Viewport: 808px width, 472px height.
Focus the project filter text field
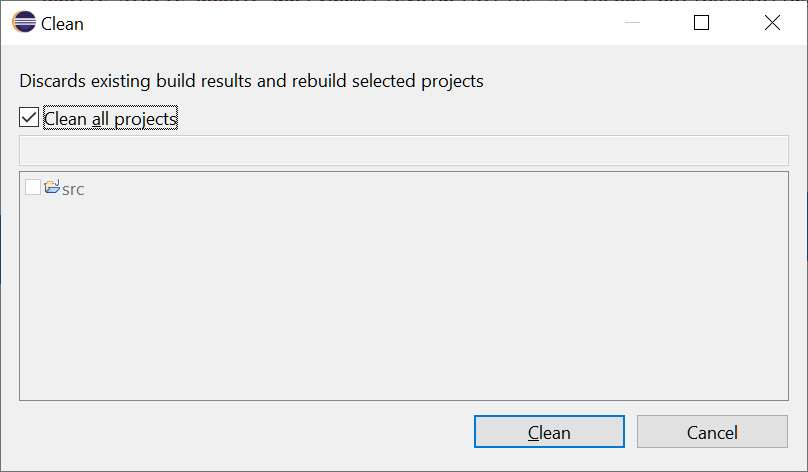pyautogui.click(x=404, y=150)
